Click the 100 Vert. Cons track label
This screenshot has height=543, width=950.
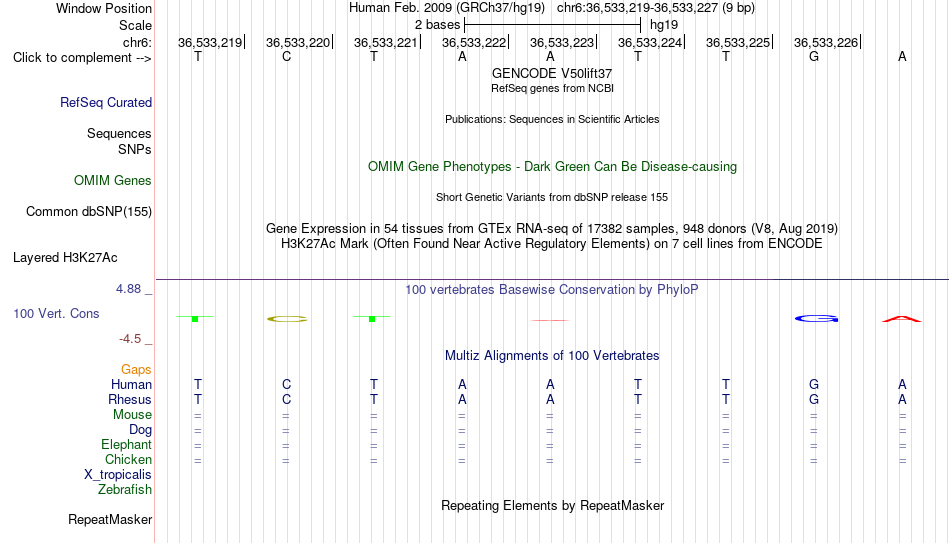pos(56,313)
